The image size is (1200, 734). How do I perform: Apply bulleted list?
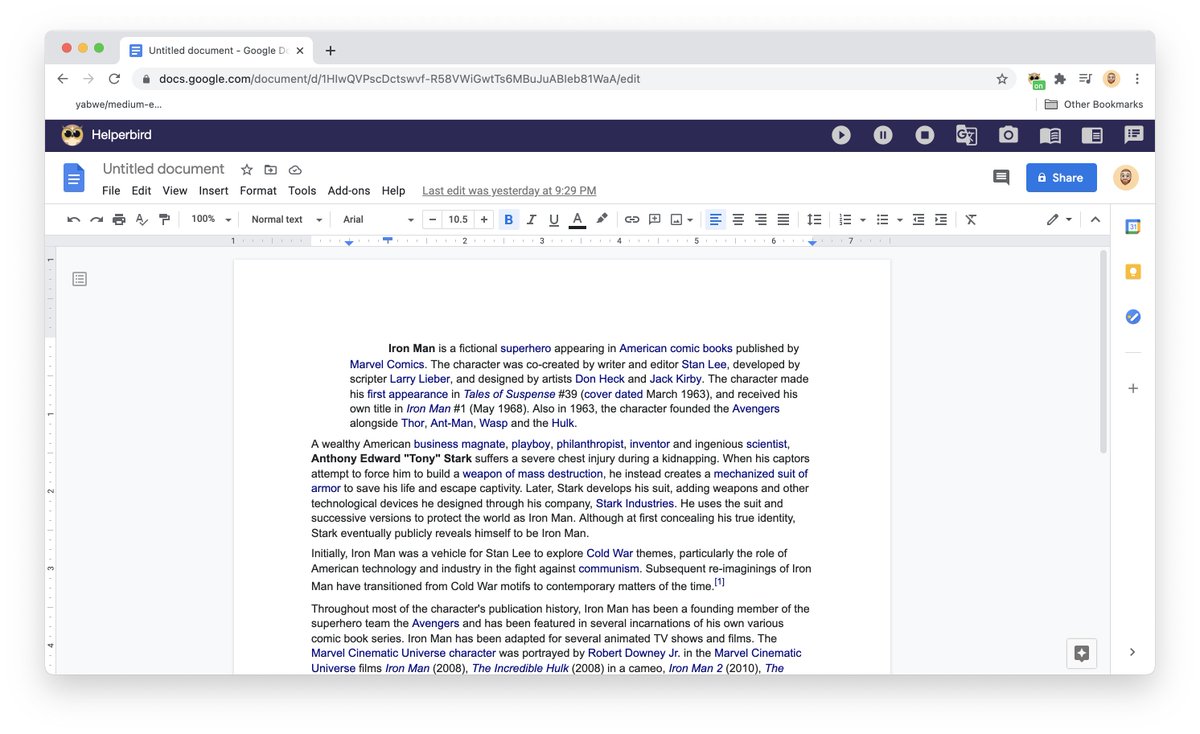tap(883, 220)
